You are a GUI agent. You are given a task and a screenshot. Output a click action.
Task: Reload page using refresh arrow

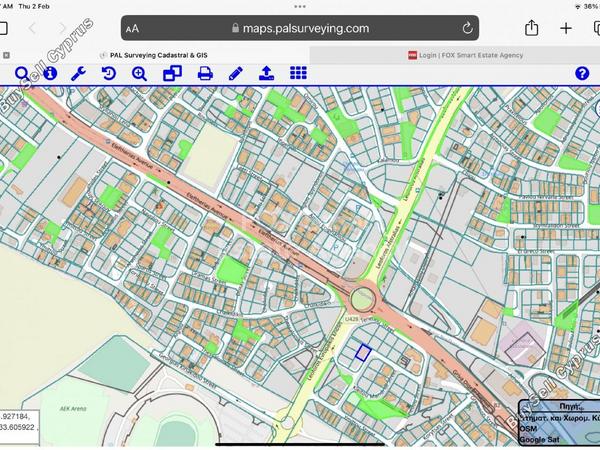tap(467, 28)
